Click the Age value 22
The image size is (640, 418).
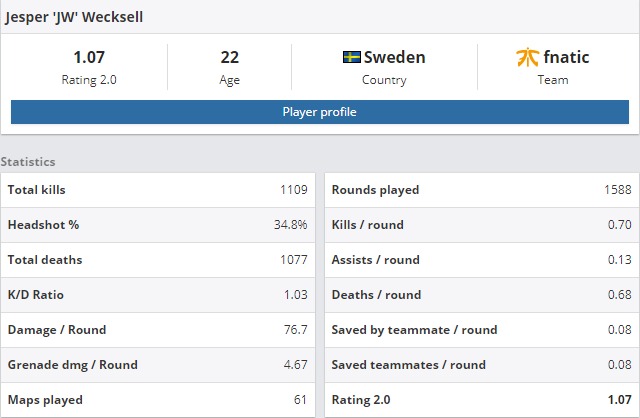[x=229, y=57]
